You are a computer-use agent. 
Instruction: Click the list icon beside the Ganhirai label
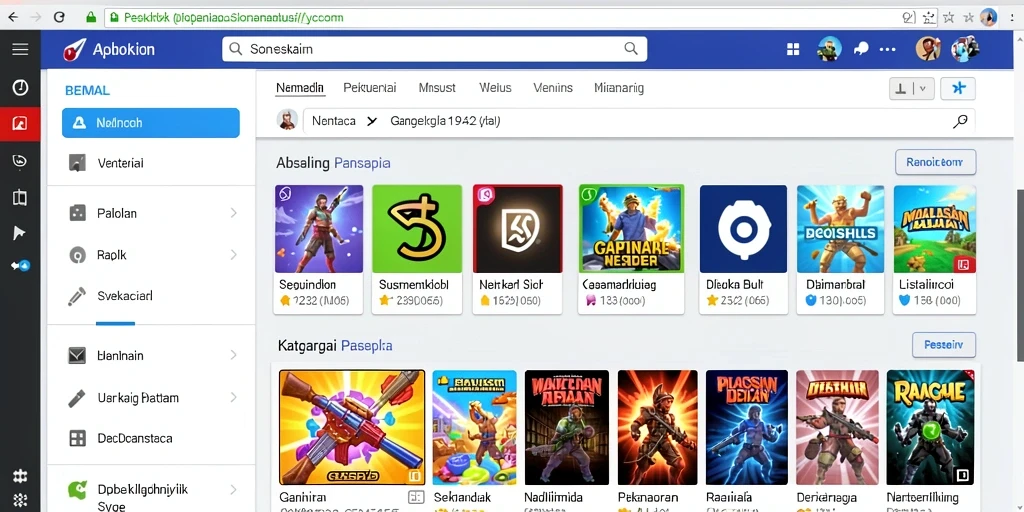tap(416, 497)
